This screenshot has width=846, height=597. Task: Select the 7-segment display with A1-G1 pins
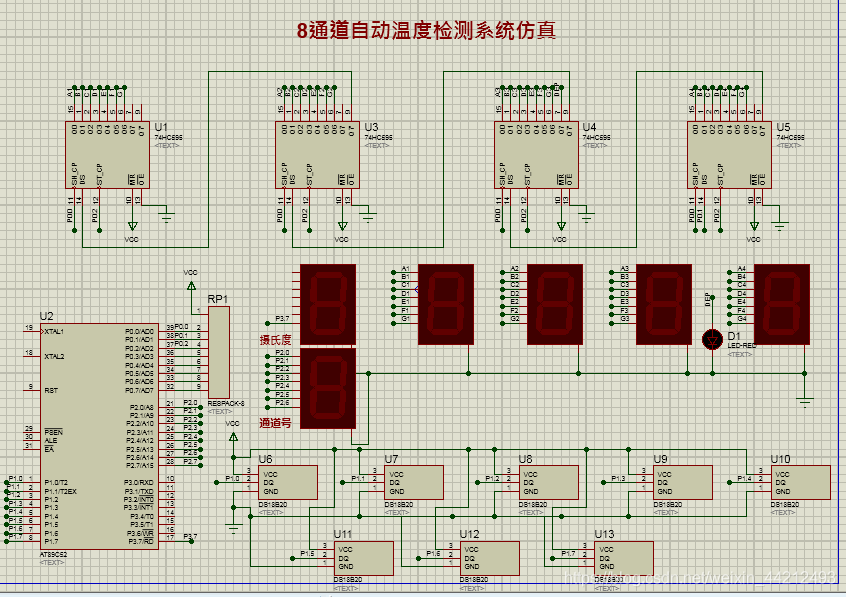pyautogui.click(x=446, y=304)
